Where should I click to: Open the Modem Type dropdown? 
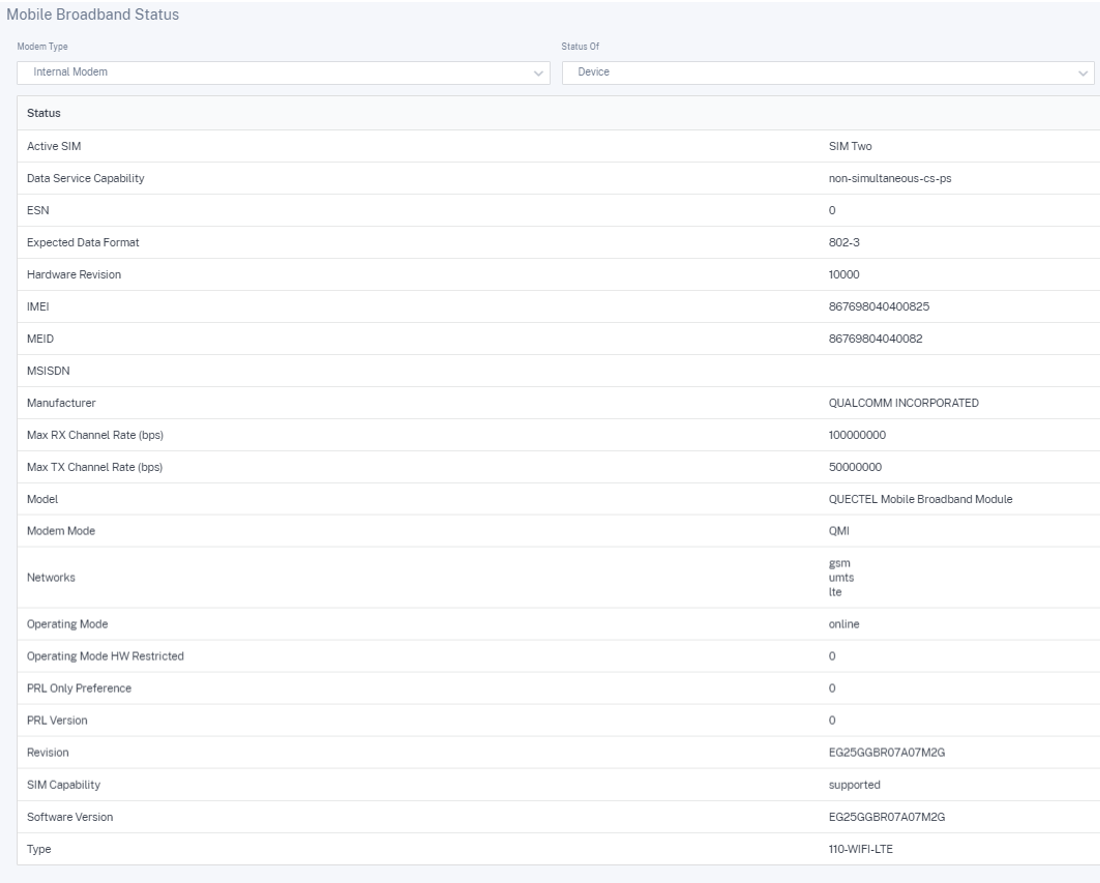click(x=283, y=72)
